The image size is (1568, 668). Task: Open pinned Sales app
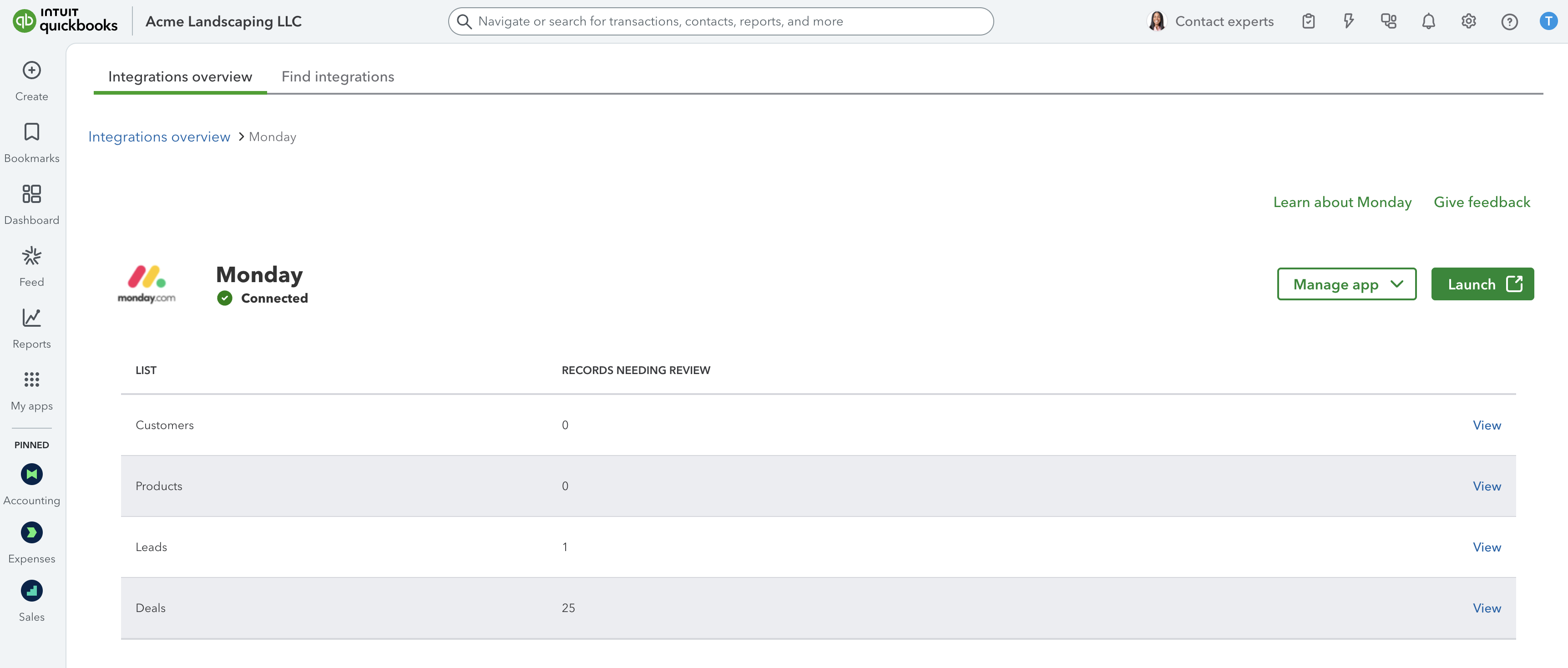coord(32,601)
